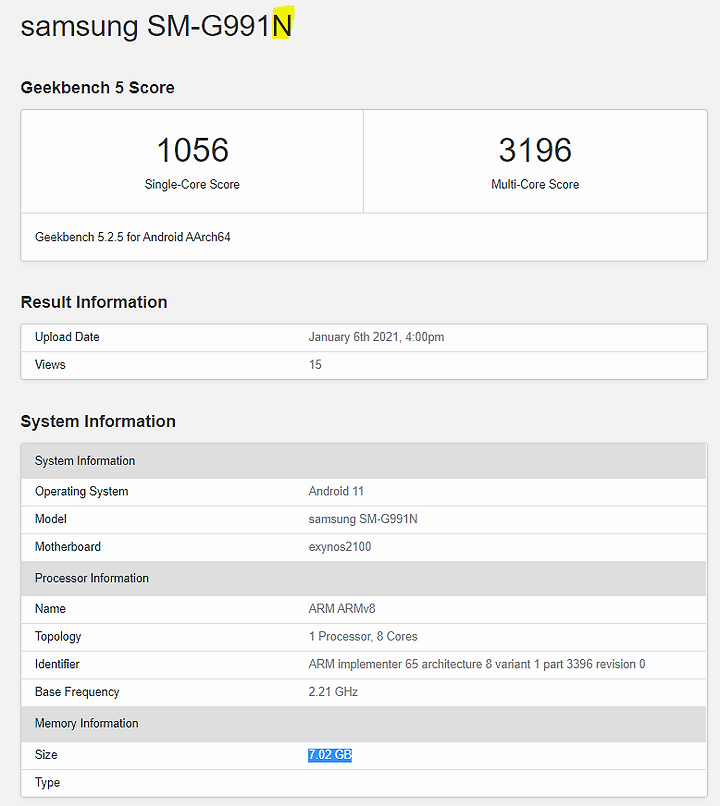Click the Identifier label
Screen dimensions: 720x806
[57, 664]
